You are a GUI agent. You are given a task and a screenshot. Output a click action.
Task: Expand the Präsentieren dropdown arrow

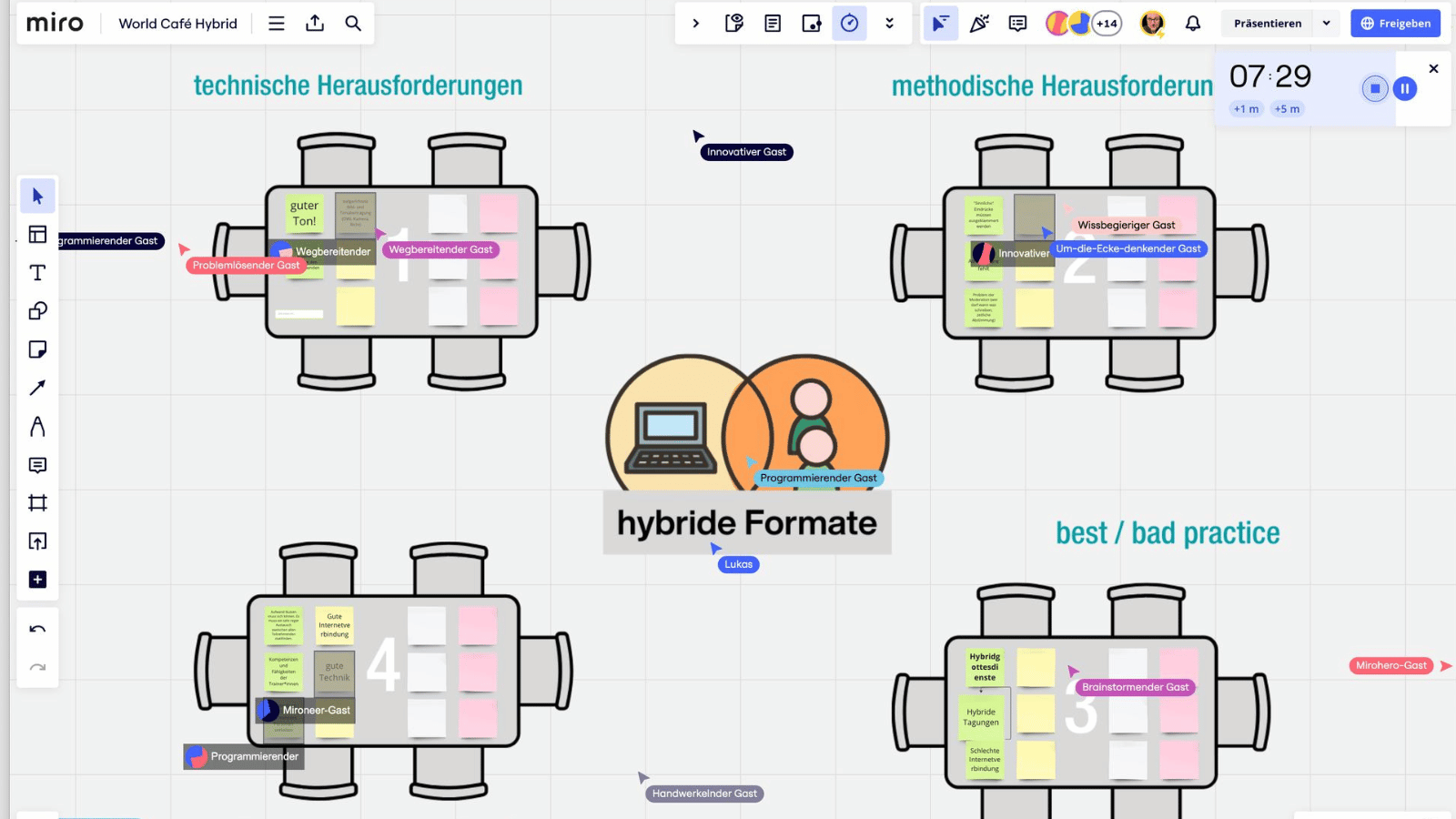click(x=1326, y=24)
